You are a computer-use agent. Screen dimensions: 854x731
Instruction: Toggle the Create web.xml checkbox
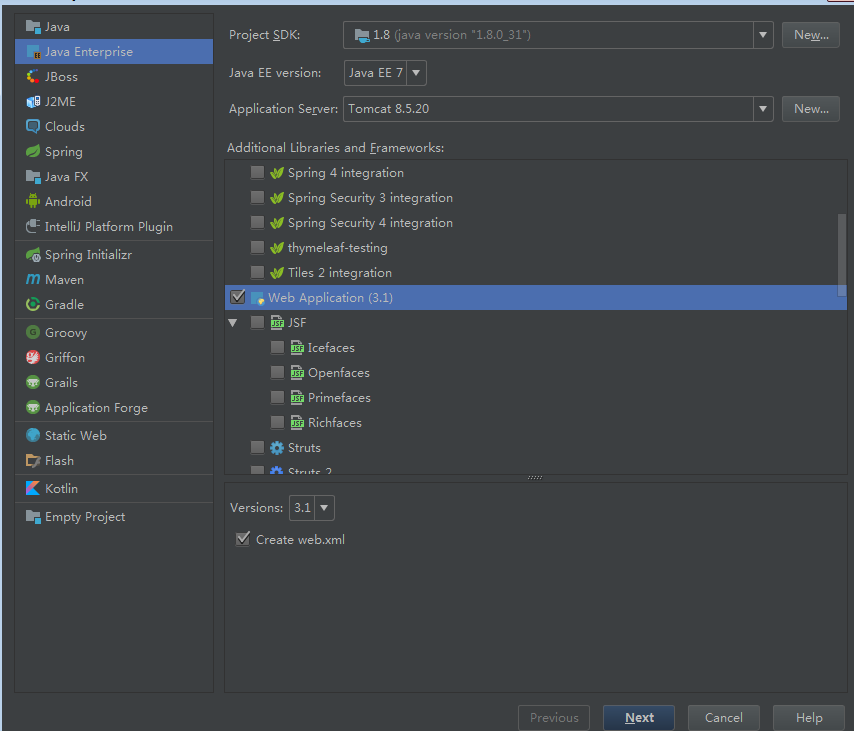coord(243,539)
